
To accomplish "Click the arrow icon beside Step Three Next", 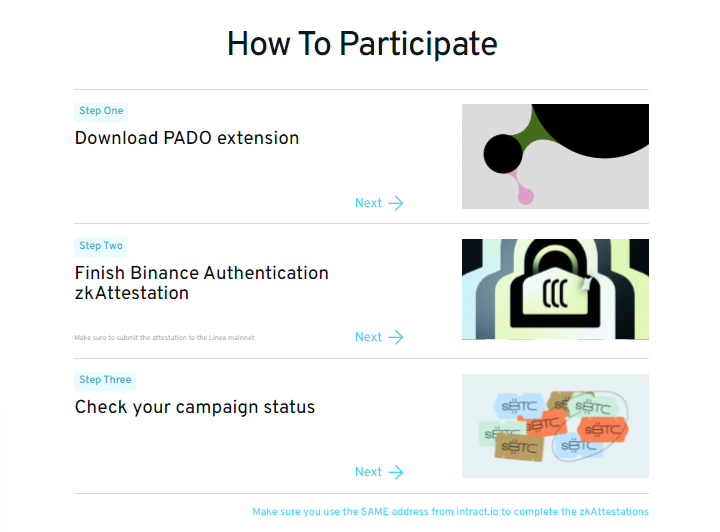I will click(395, 472).
